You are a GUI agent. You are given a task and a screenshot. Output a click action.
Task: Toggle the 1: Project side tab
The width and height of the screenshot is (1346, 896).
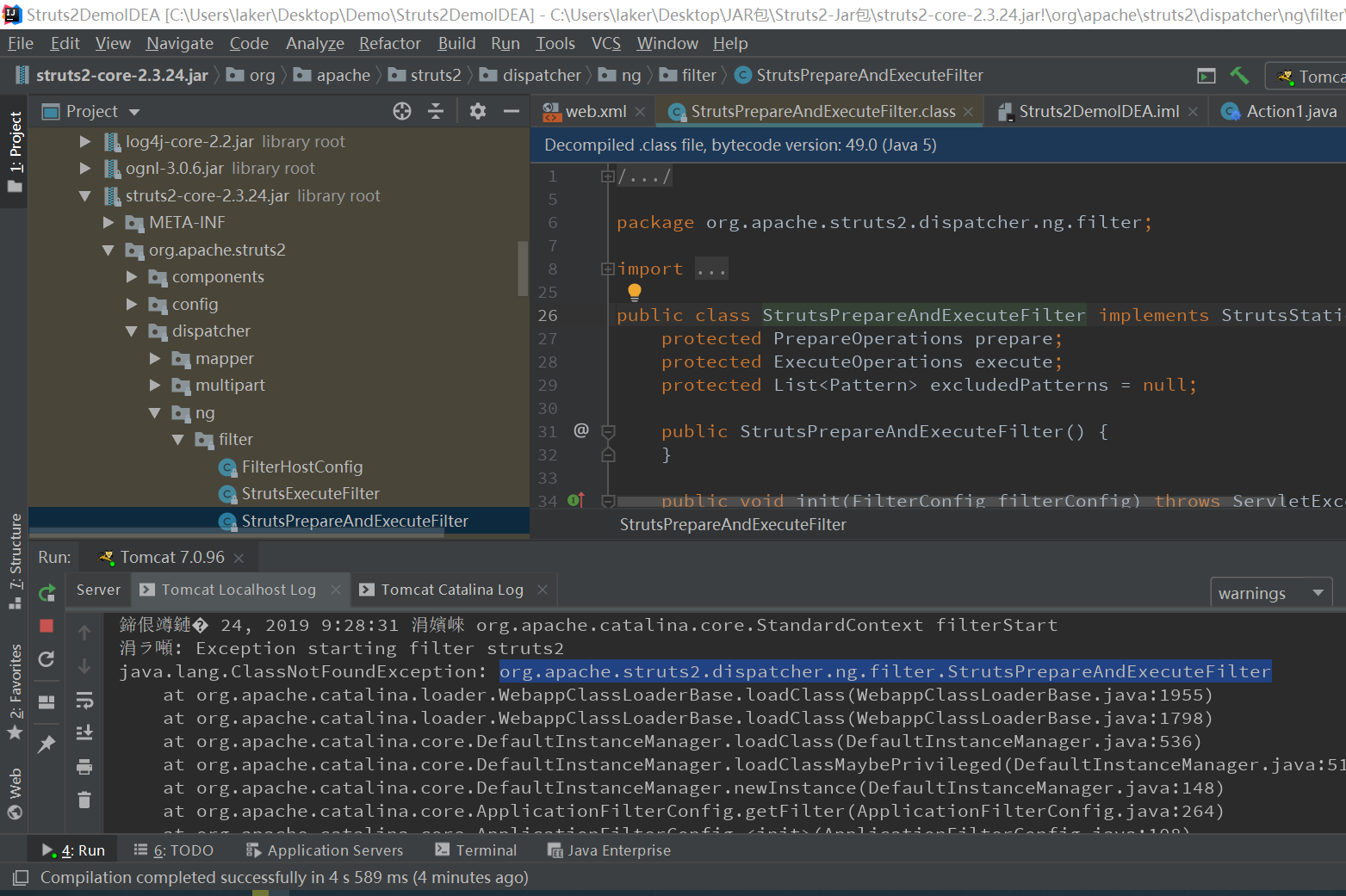[15, 151]
